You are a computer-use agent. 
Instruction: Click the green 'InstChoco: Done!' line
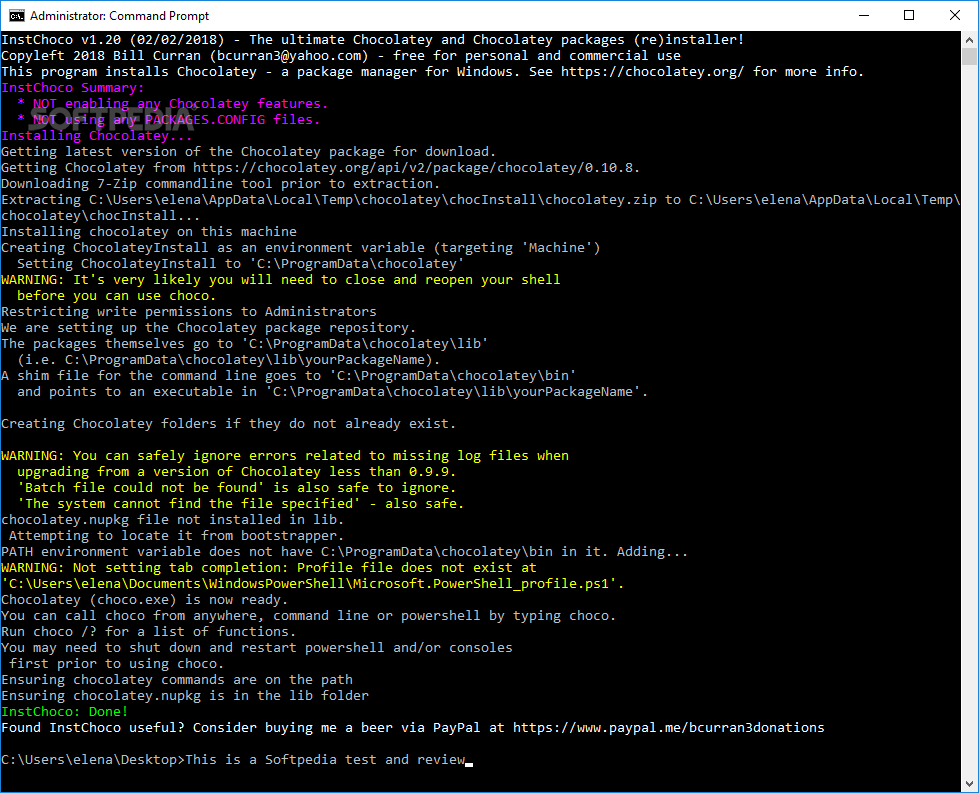[64, 712]
